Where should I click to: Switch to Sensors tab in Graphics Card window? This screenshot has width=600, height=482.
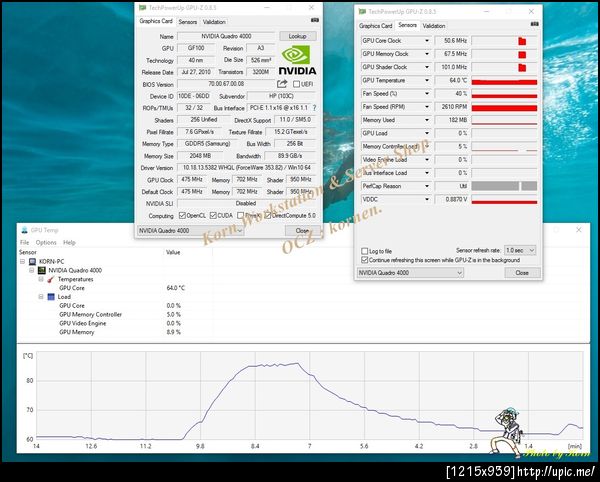coord(188,22)
